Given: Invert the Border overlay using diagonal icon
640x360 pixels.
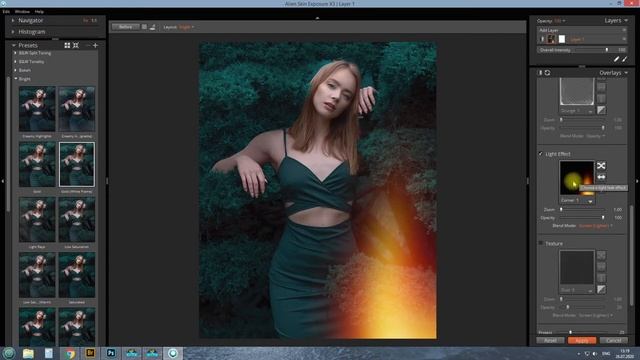Looking at the screenshot, I should click(601, 110).
